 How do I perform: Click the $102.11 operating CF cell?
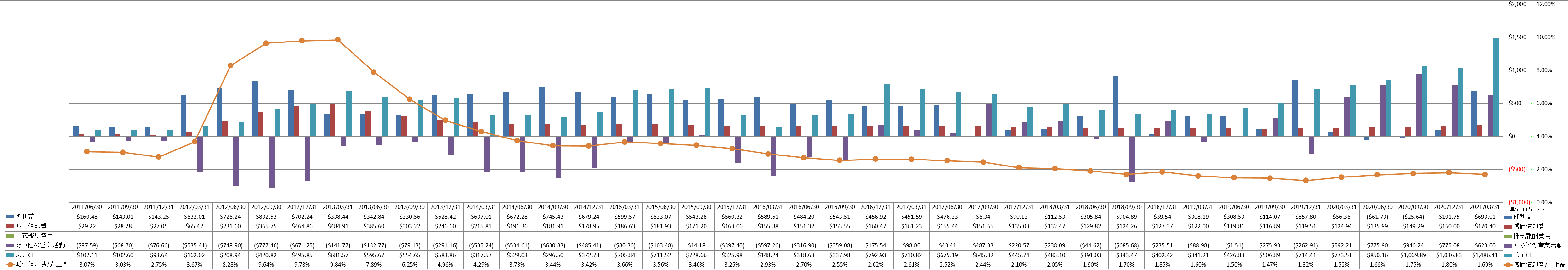(x=87, y=255)
